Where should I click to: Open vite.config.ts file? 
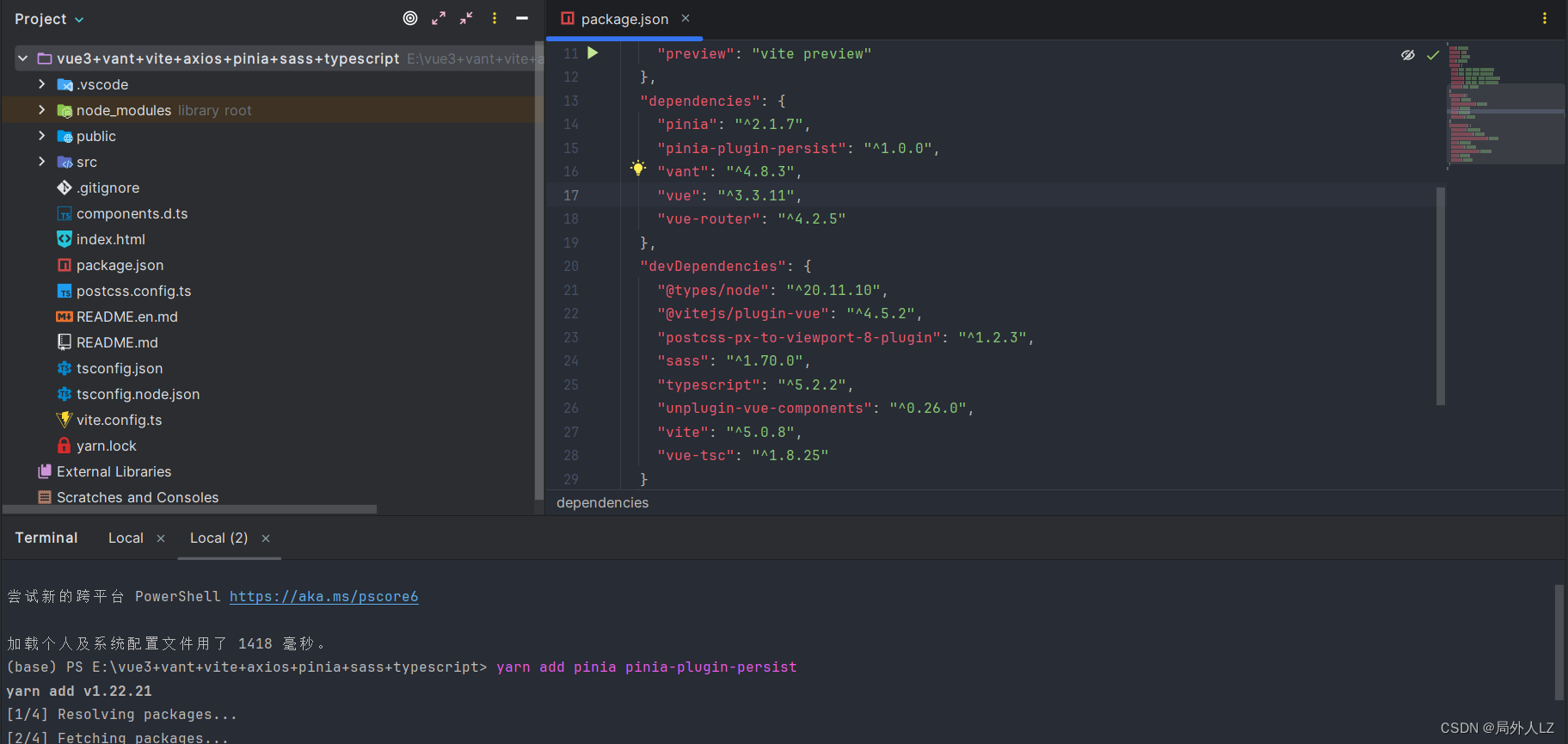119,420
